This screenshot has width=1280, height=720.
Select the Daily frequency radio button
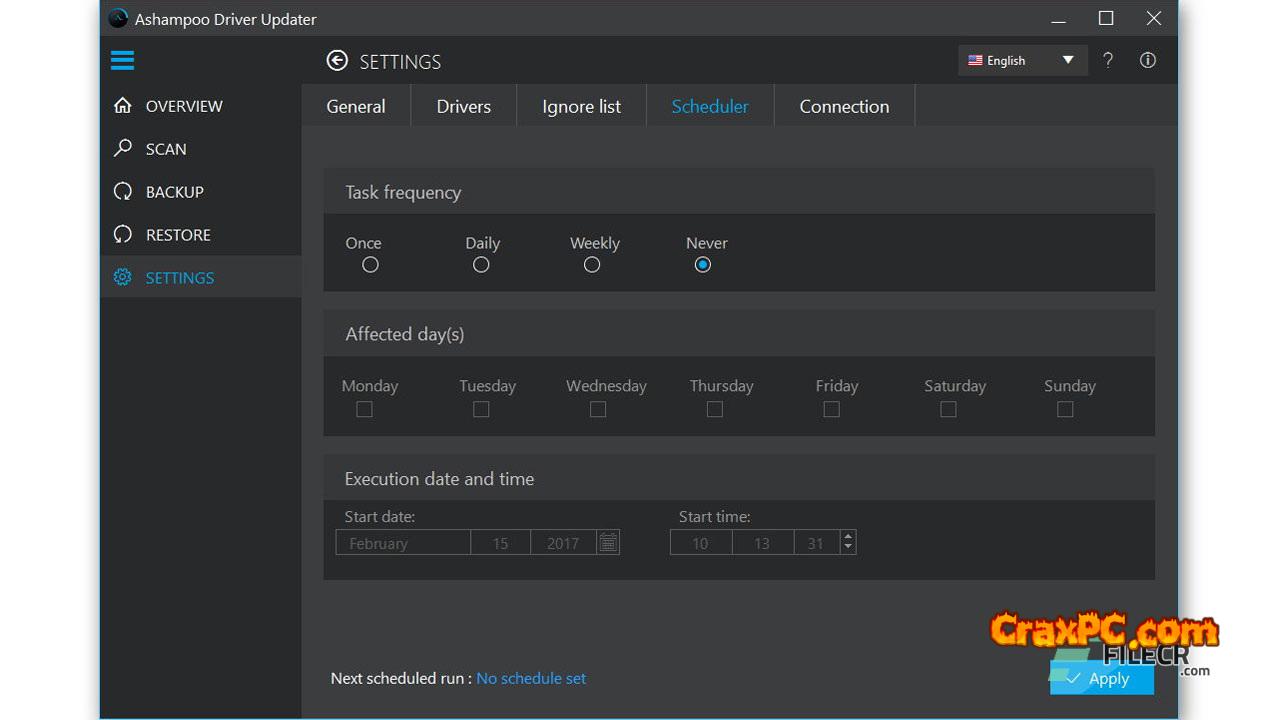click(481, 265)
